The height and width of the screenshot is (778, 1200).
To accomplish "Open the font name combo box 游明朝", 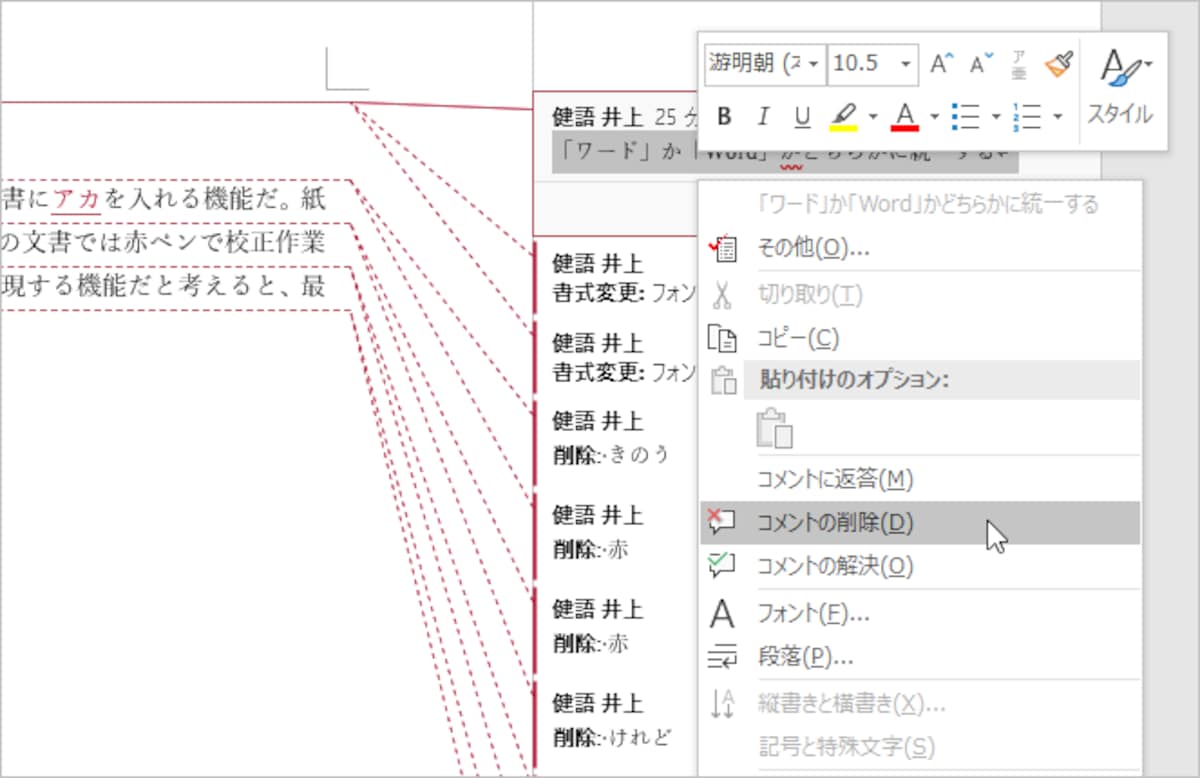I will 764,63.
